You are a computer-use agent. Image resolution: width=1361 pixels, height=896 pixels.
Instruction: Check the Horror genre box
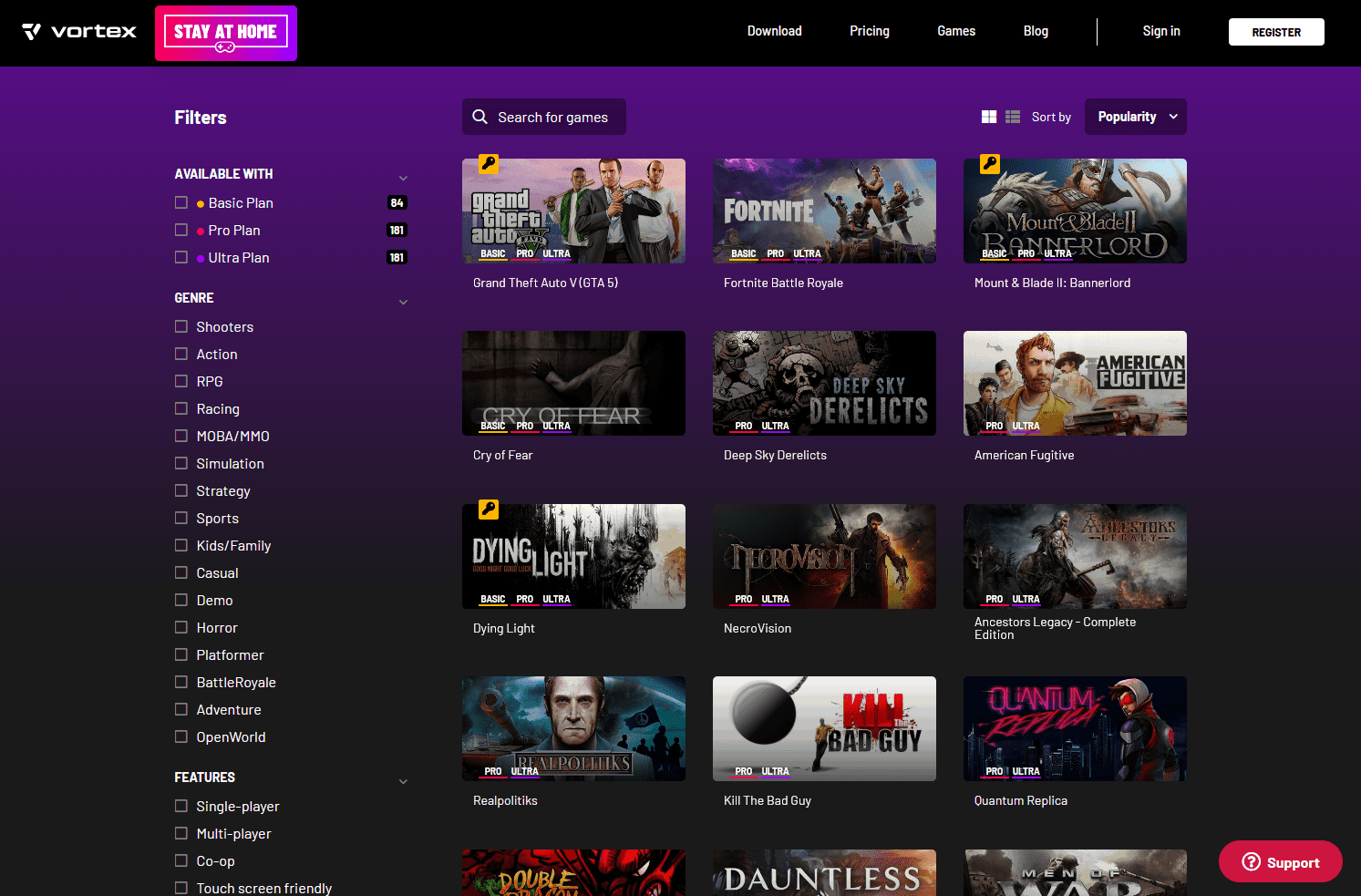[181, 627]
